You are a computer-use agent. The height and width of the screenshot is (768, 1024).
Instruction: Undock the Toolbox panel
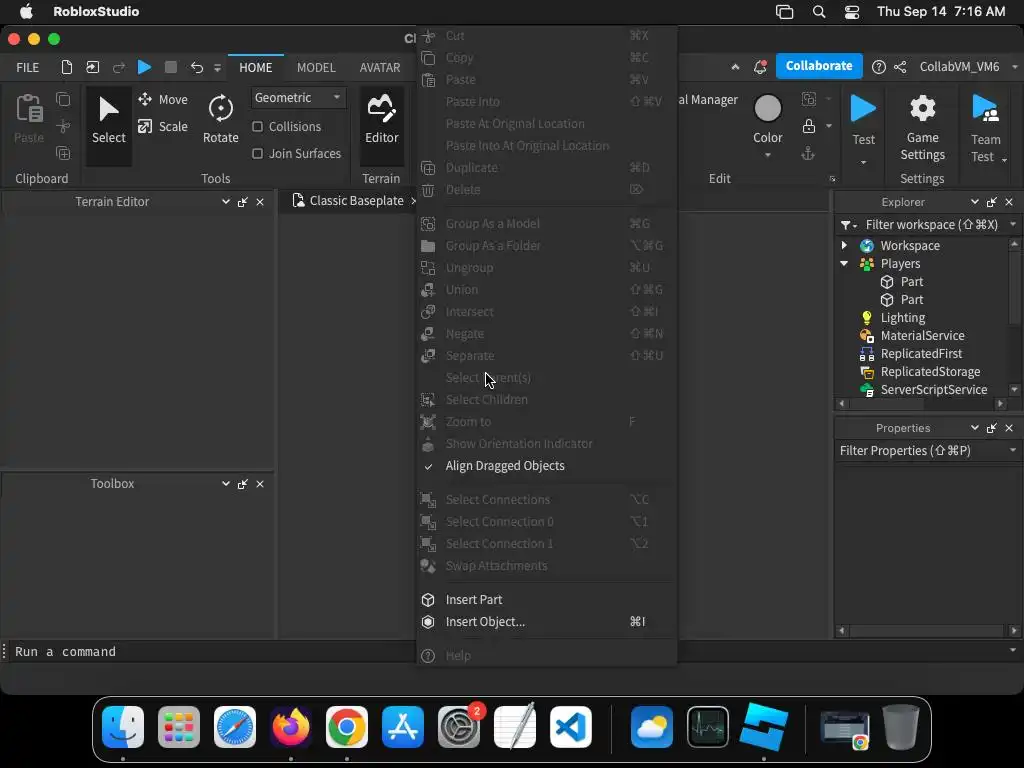243,484
